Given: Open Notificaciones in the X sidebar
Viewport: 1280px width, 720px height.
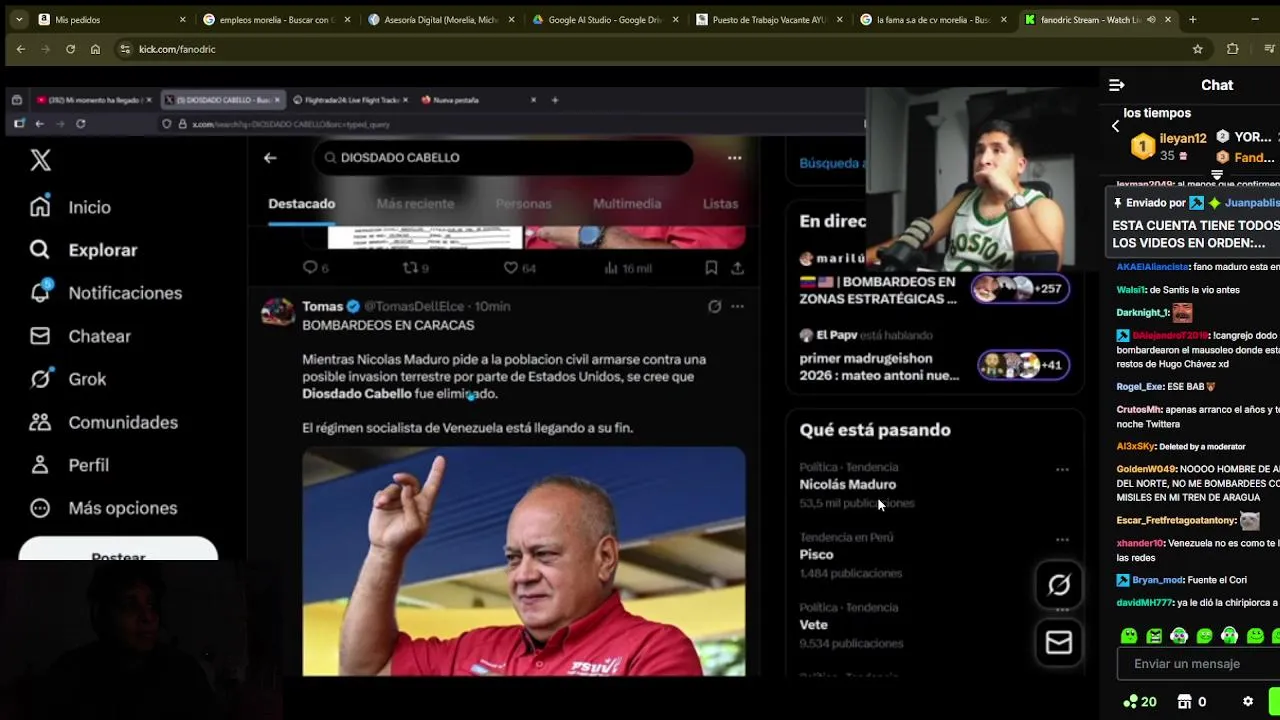Looking at the screenshot, I should [106, 293].
